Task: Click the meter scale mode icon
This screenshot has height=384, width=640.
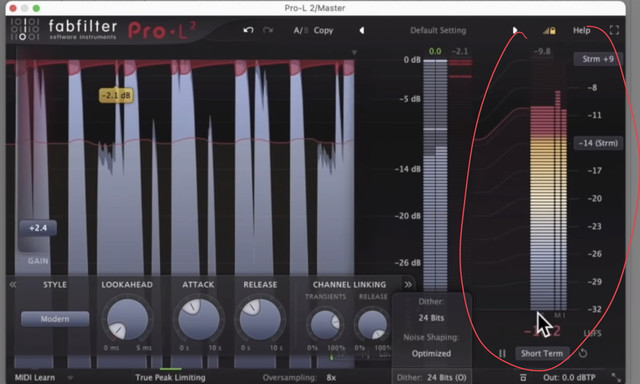Action: point(523,378)
